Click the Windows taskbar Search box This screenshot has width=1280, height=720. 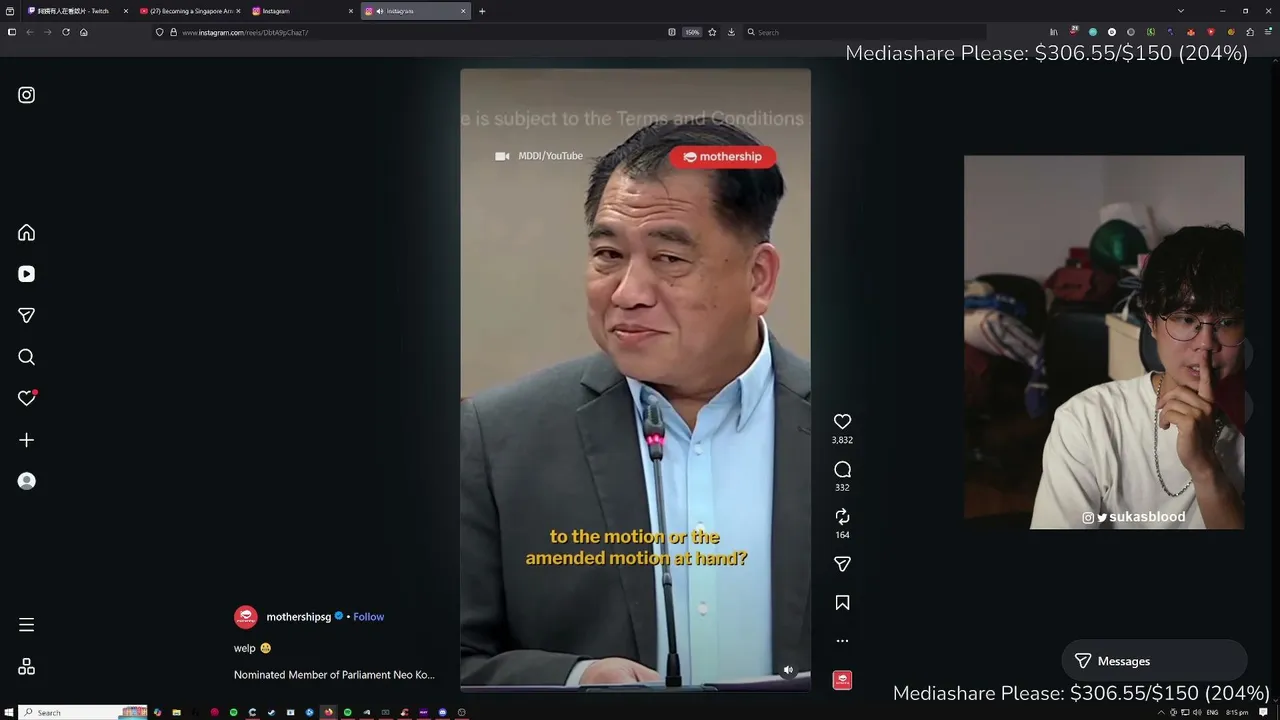(x=84, y=712)
